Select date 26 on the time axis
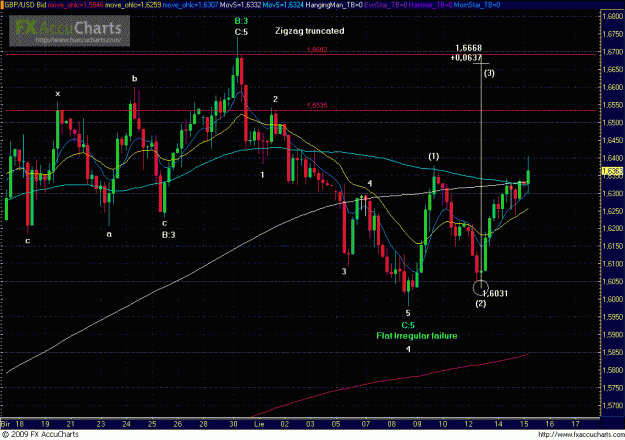625x440 pixels. [x=178, y=424]
